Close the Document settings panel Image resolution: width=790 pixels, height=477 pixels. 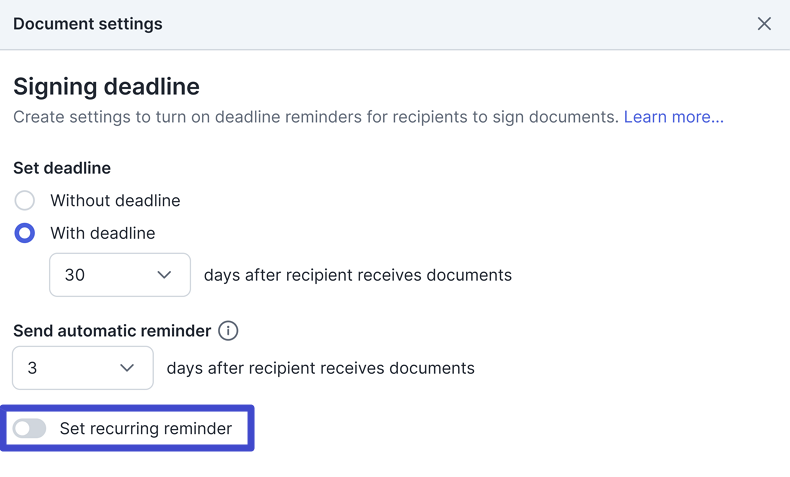coord(764,23)
